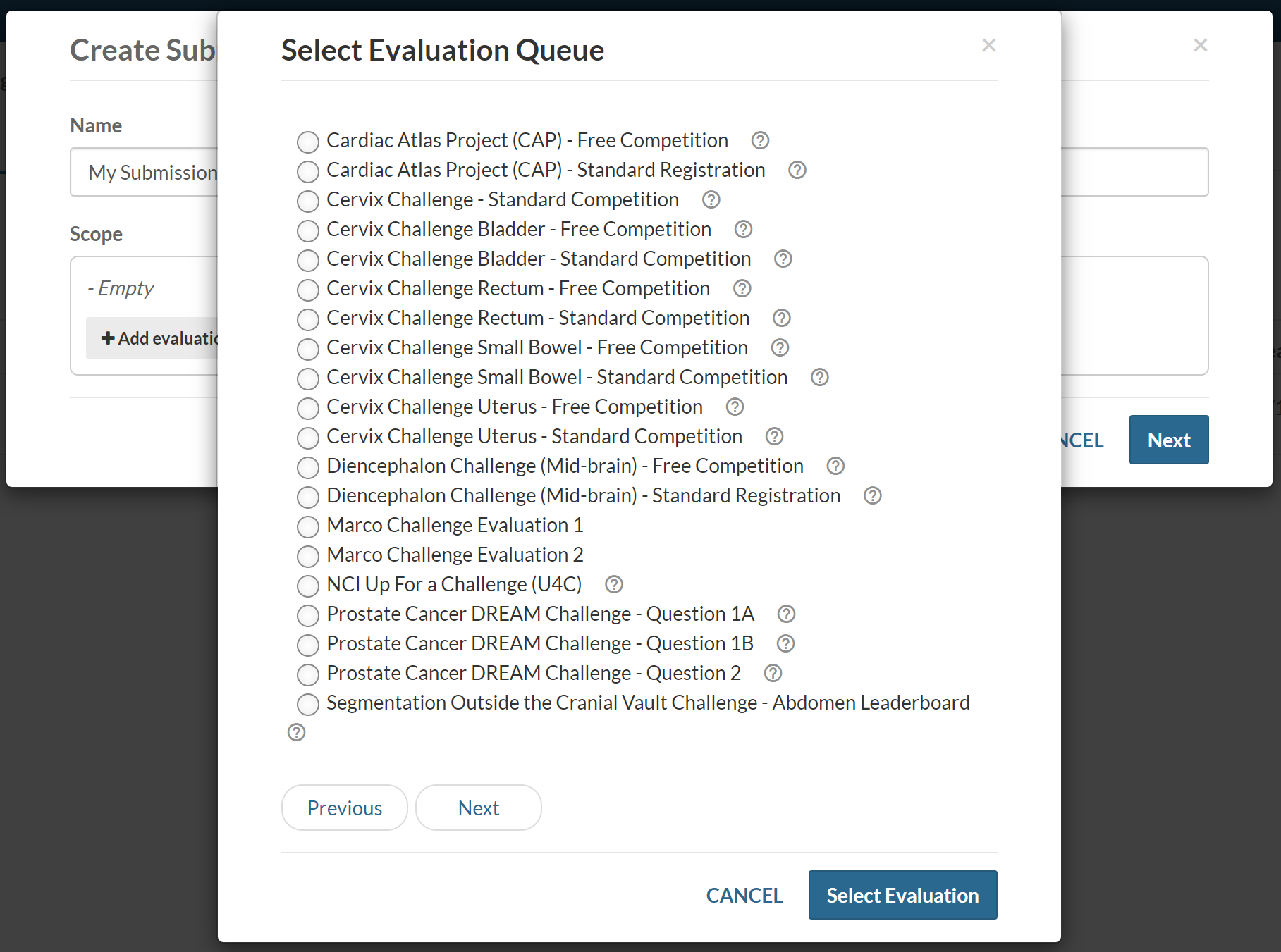The image size is (1281, 952).
Task: Open help for Cervix Challenge Uterus Free Competition
Action: click(734, 407)
